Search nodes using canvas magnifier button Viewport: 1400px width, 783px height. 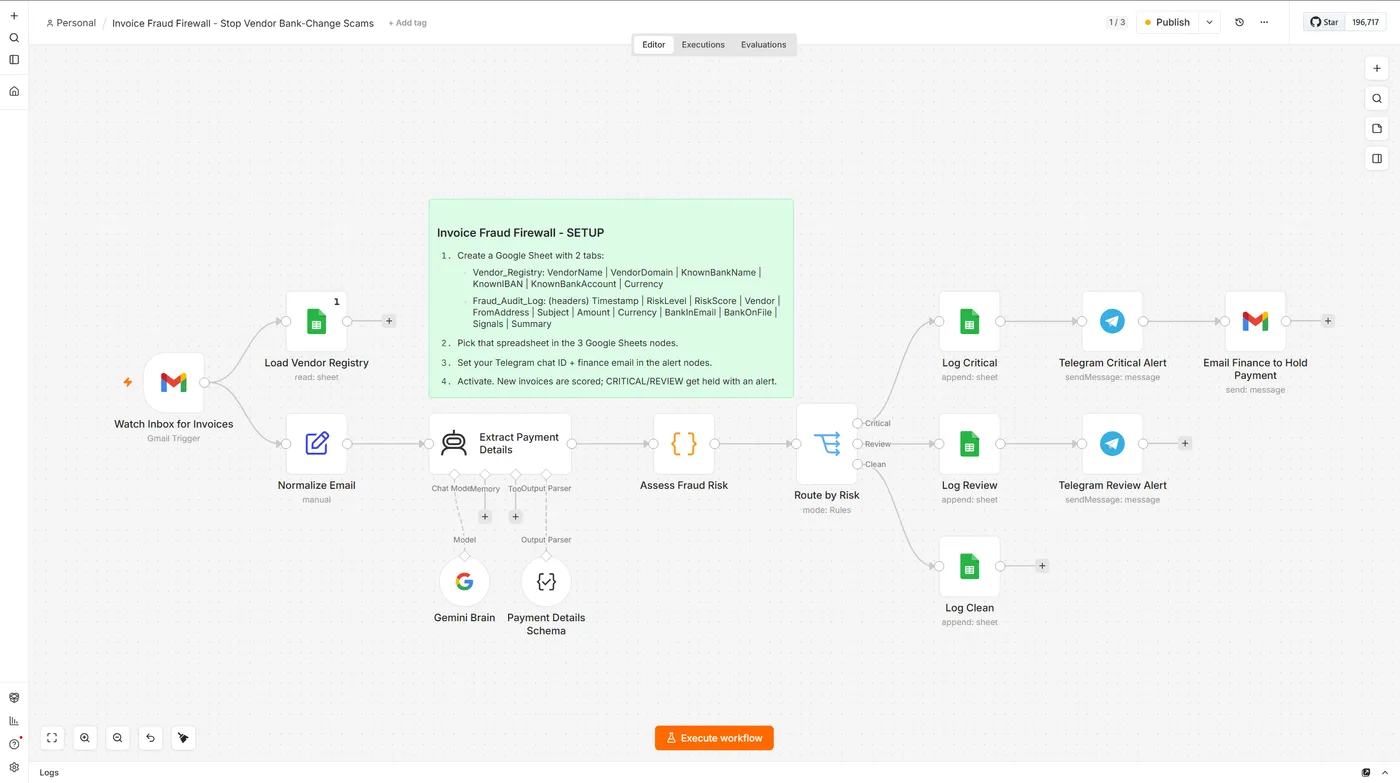pos(1377,98)
